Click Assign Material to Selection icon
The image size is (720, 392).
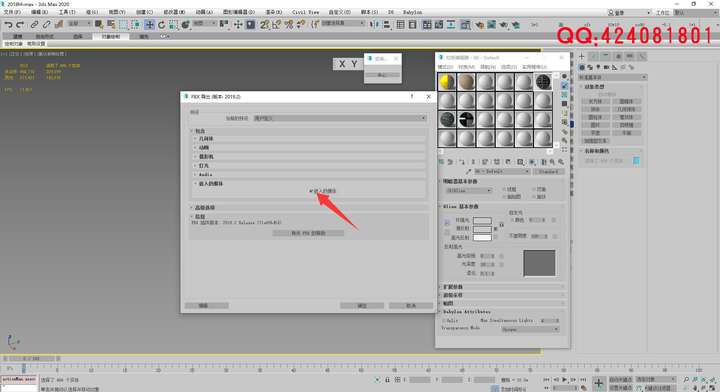click(461, 162)
